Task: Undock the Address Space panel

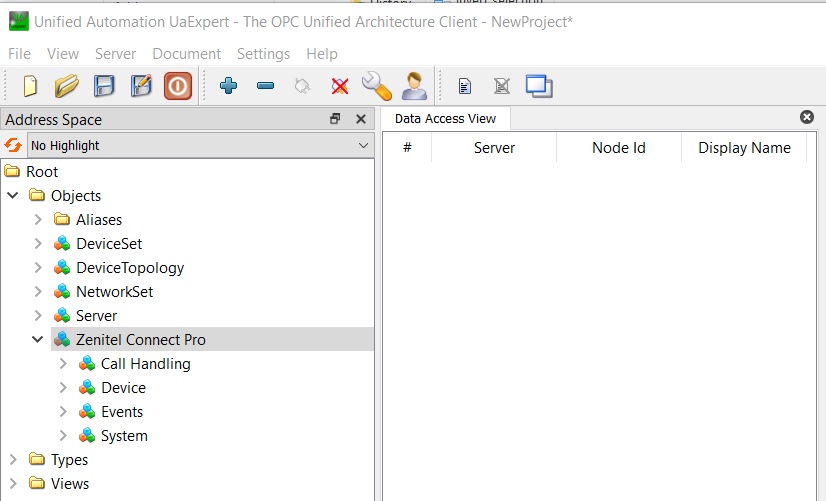Action: coord(335,119)
